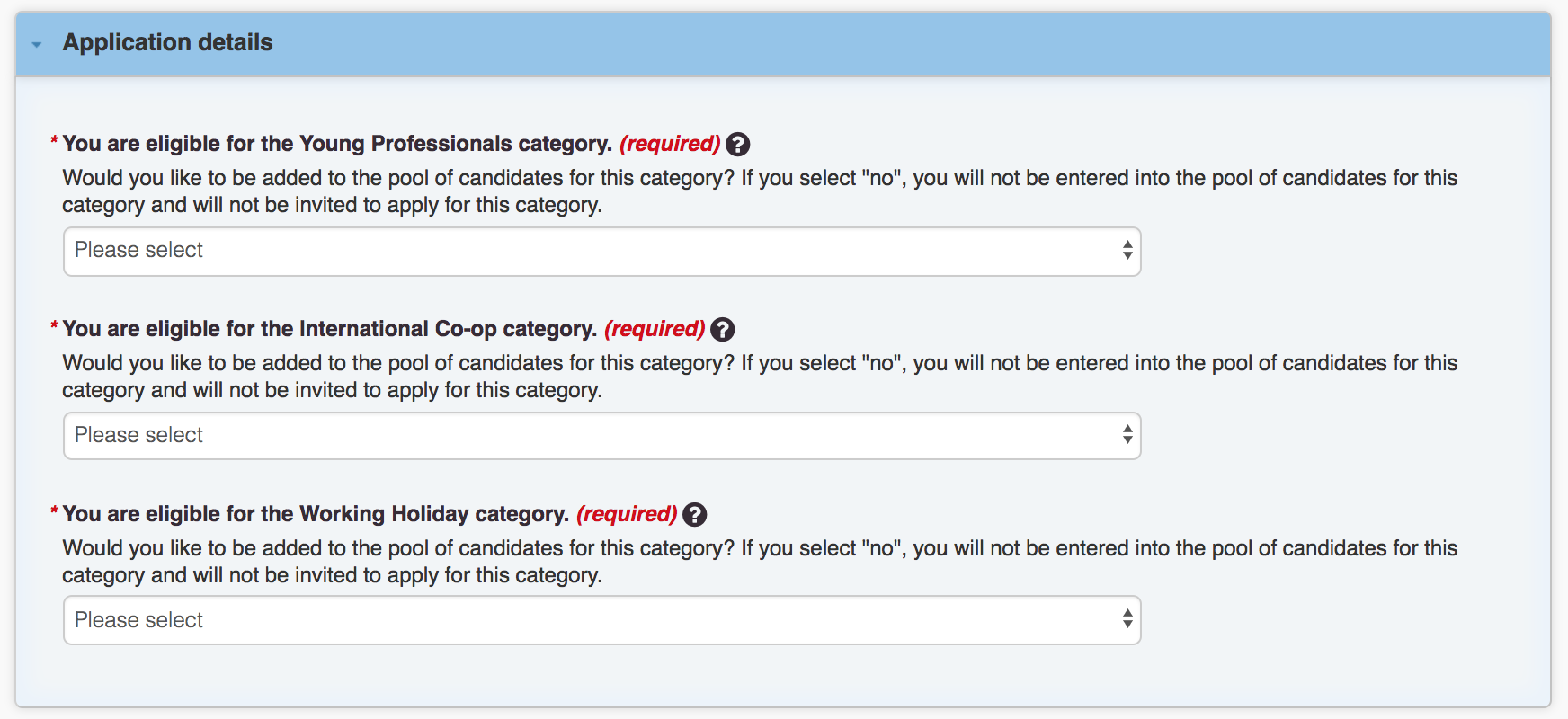Image resolution: width=1568 pixels, height=719 pixels.
Task: Click help icon for Young Professionals category
Action: [x=737, y=145]
